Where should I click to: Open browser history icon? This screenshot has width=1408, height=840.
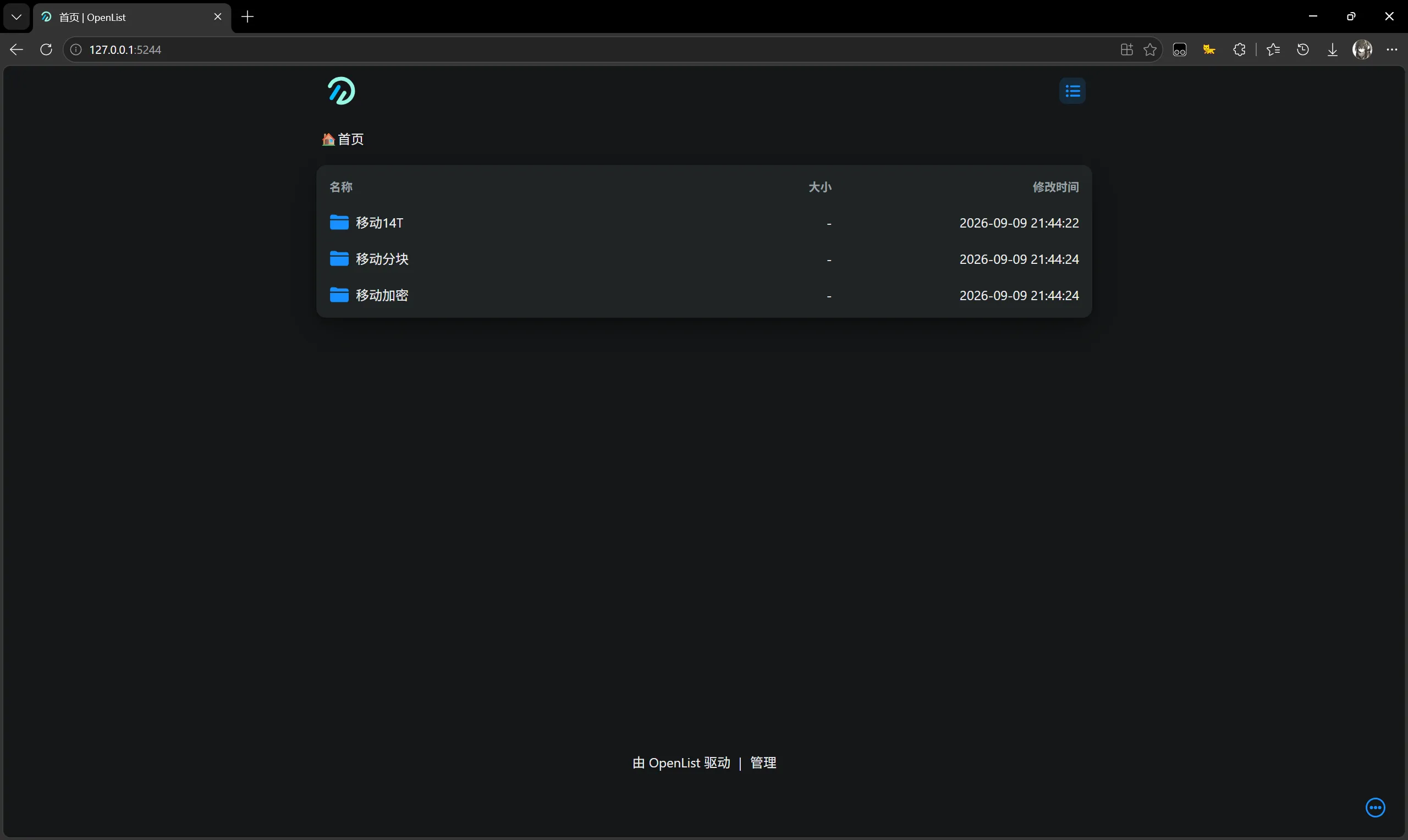tap(1303, 50)
